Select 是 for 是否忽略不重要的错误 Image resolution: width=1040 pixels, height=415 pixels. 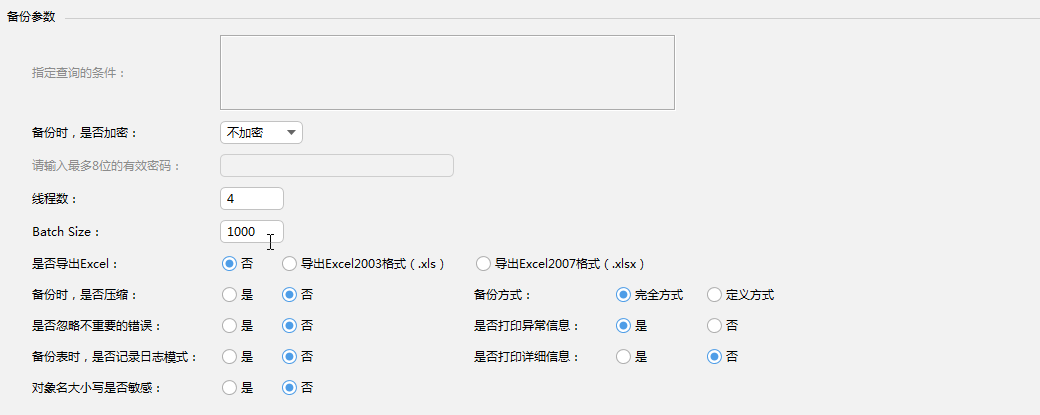point(229,326)
